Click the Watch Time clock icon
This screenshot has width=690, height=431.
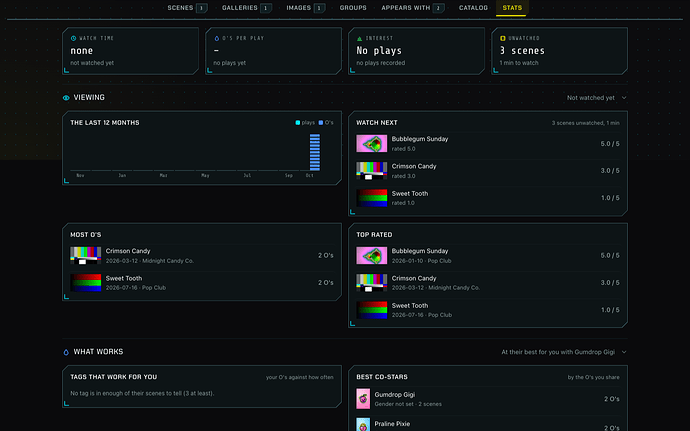[x=73, y=38]
